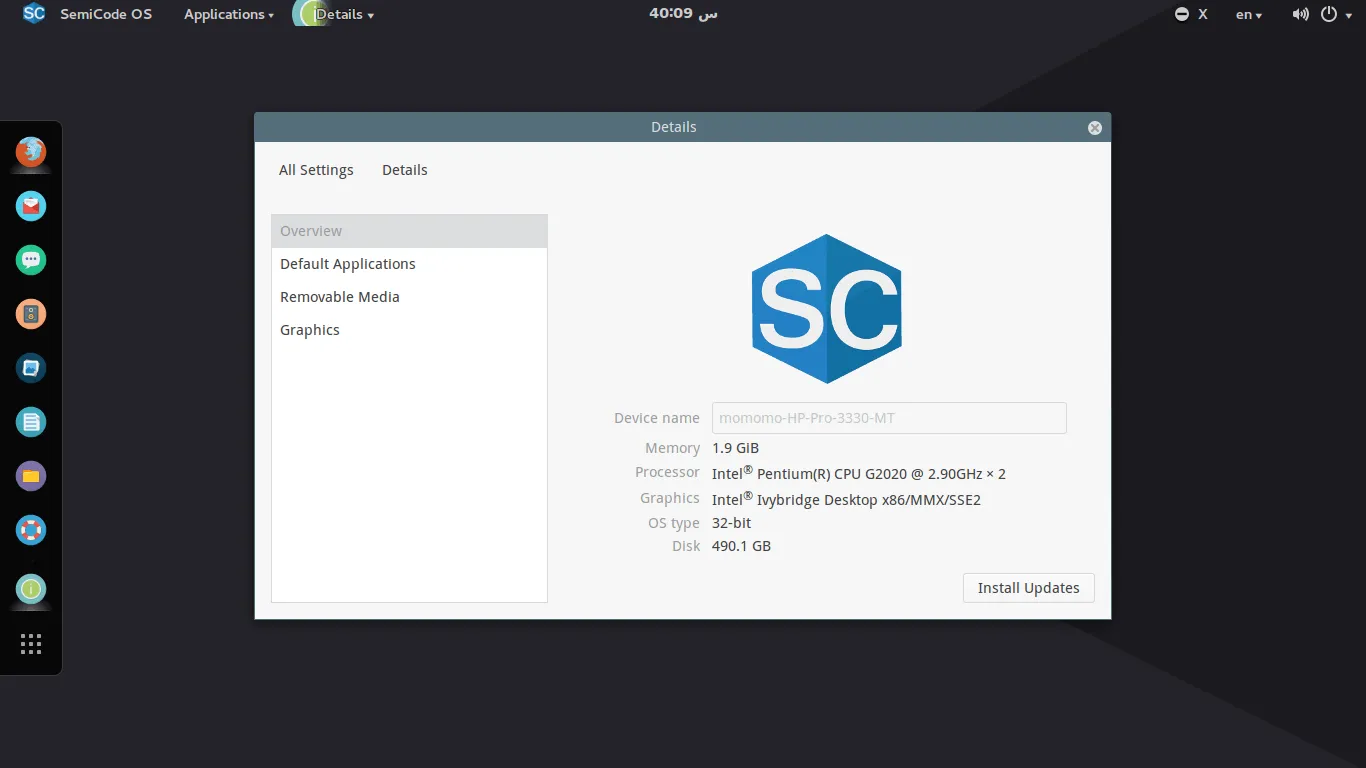Image resolution: width=1366 pixels, height=768 pixels.
Task: Launch the Firefox web browser from the dock
Action: 30,153
